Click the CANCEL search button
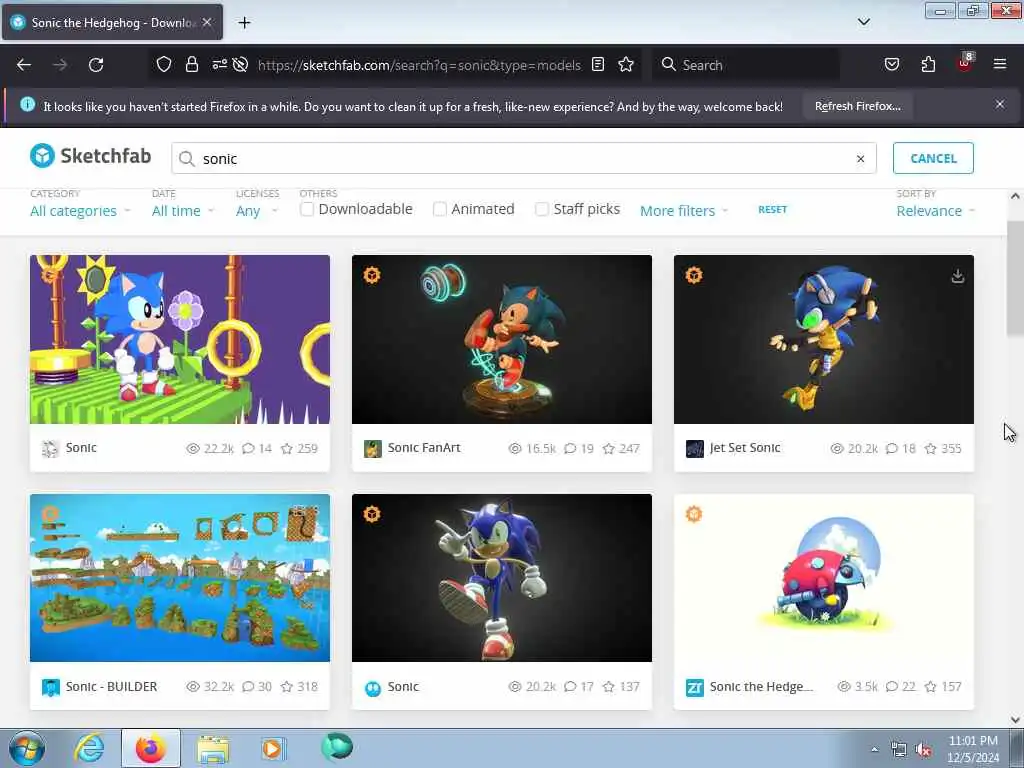 coord(933,158)
